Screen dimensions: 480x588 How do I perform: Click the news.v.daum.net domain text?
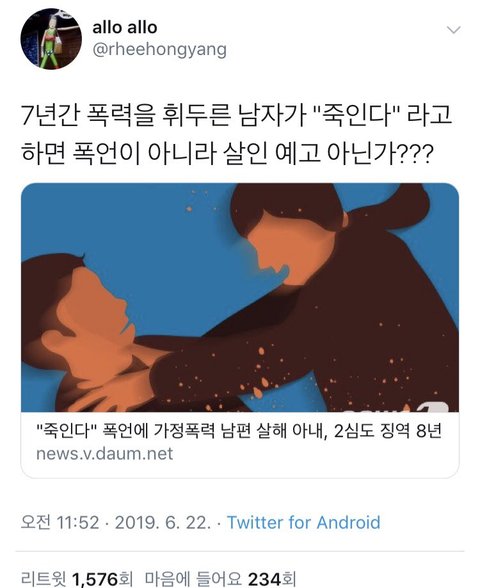click(x=105, y=454)
